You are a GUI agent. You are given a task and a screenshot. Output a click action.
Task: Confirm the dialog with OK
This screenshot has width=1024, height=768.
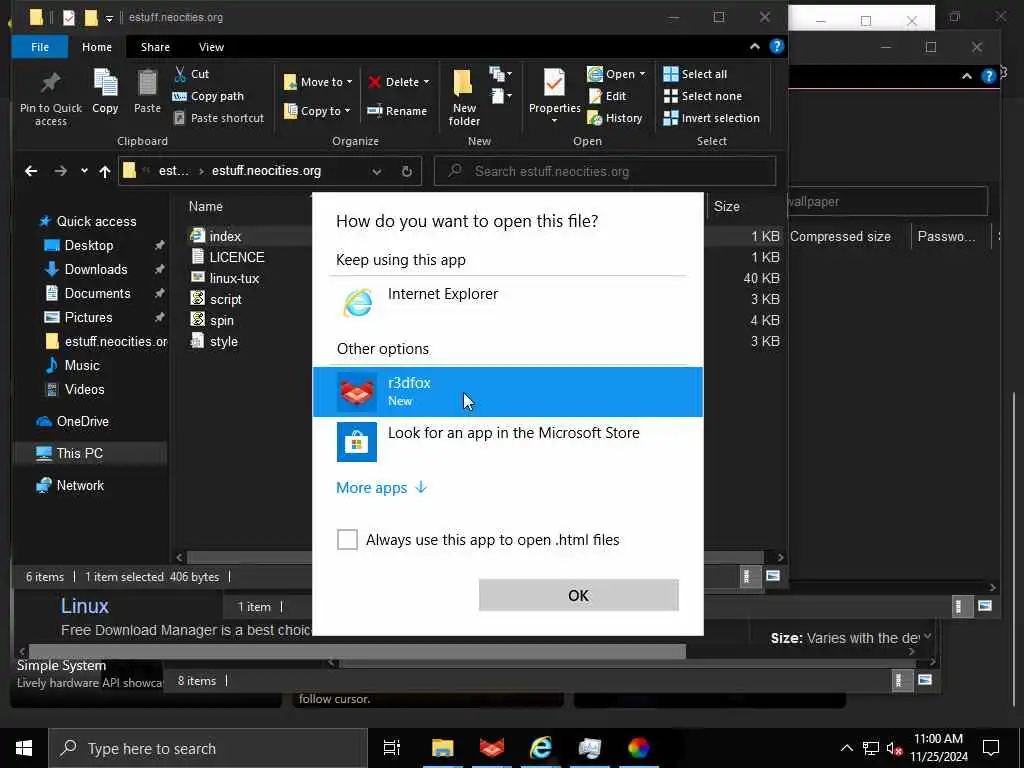point(578,596)
